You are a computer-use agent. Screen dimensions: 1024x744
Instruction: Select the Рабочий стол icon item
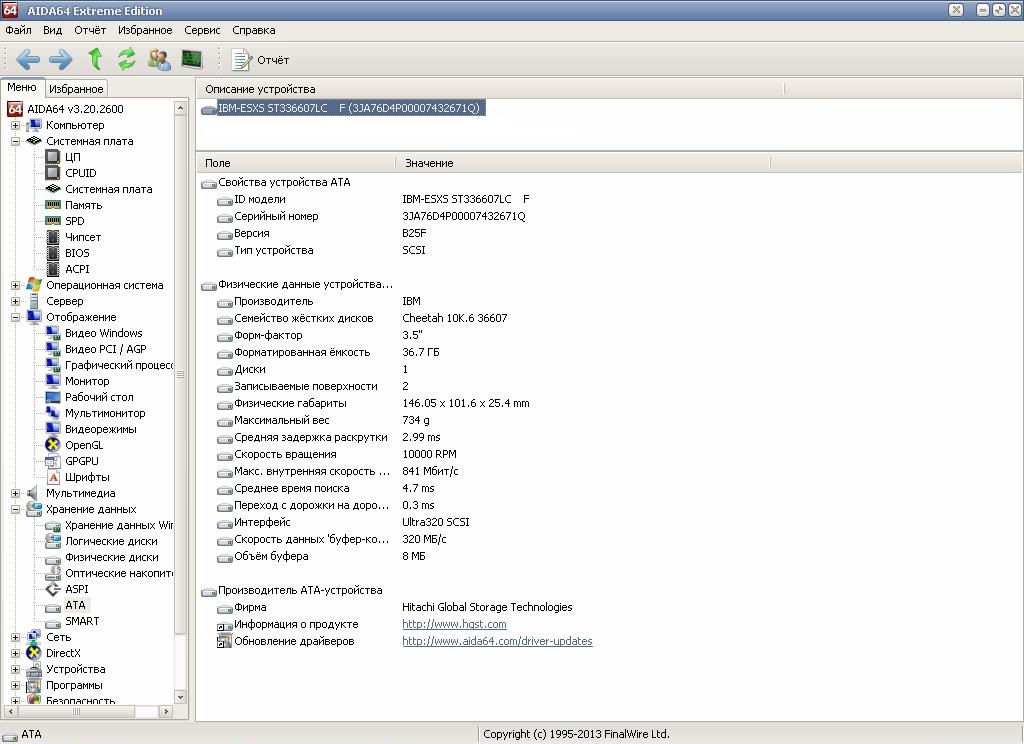coord(53,397)
